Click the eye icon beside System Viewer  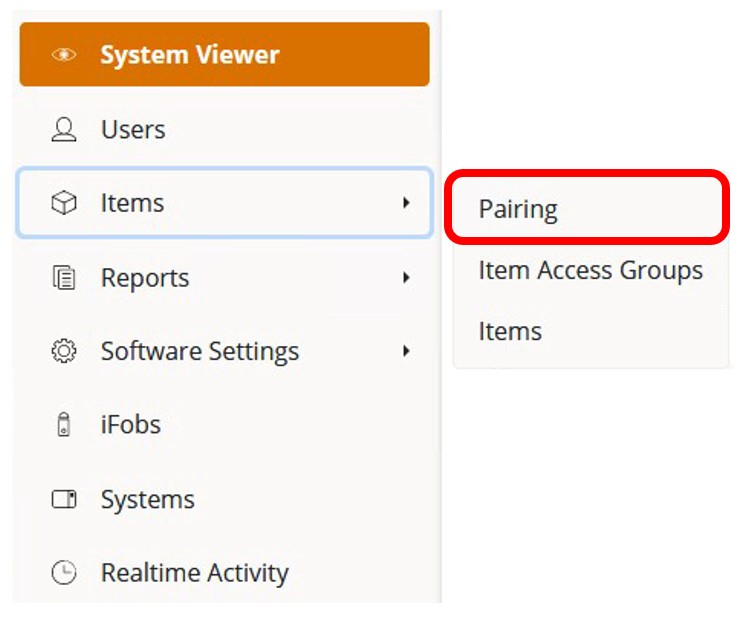click(64, 55)
